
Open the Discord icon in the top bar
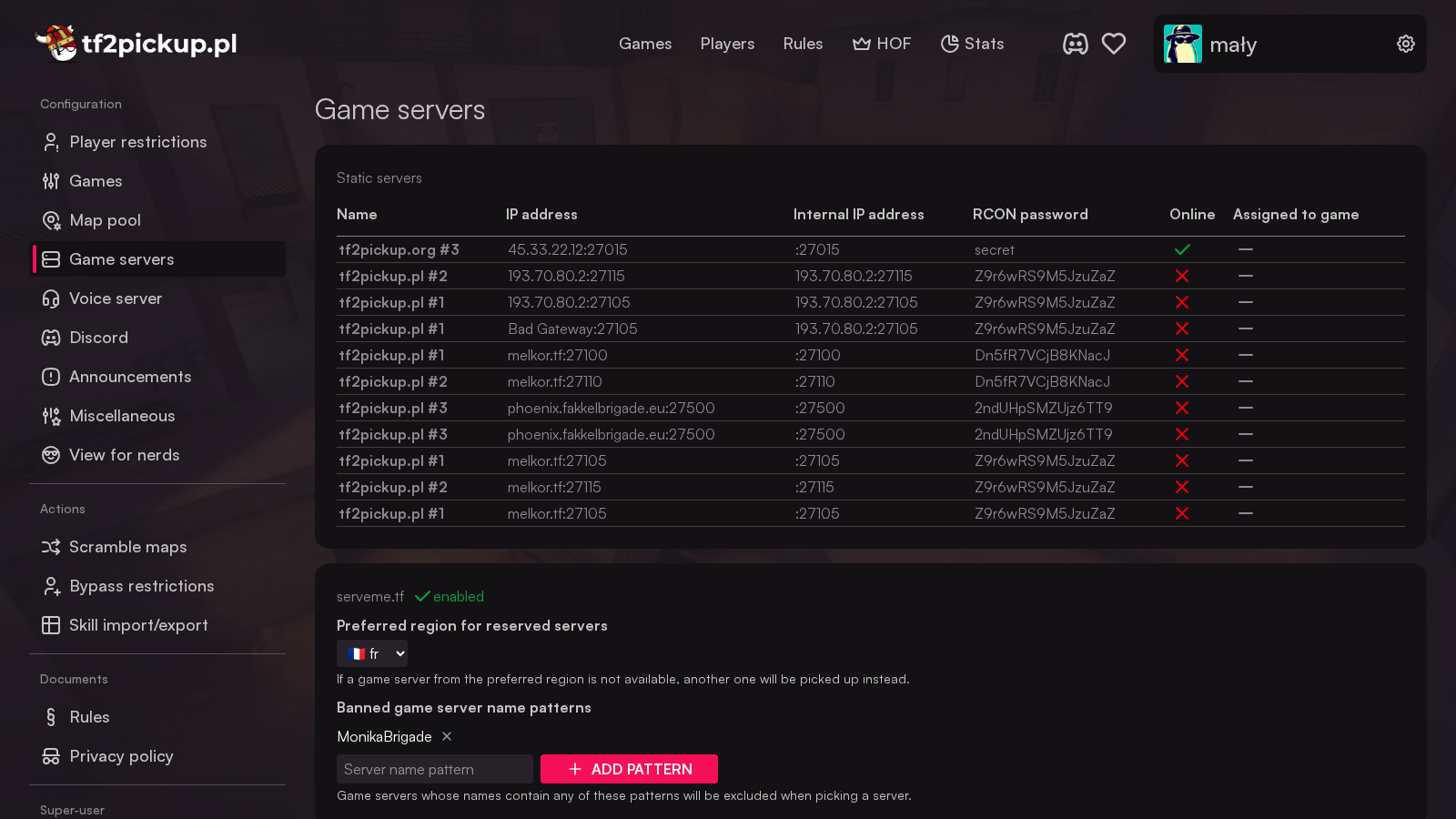pyautogui.click(x=1076, y=43)
